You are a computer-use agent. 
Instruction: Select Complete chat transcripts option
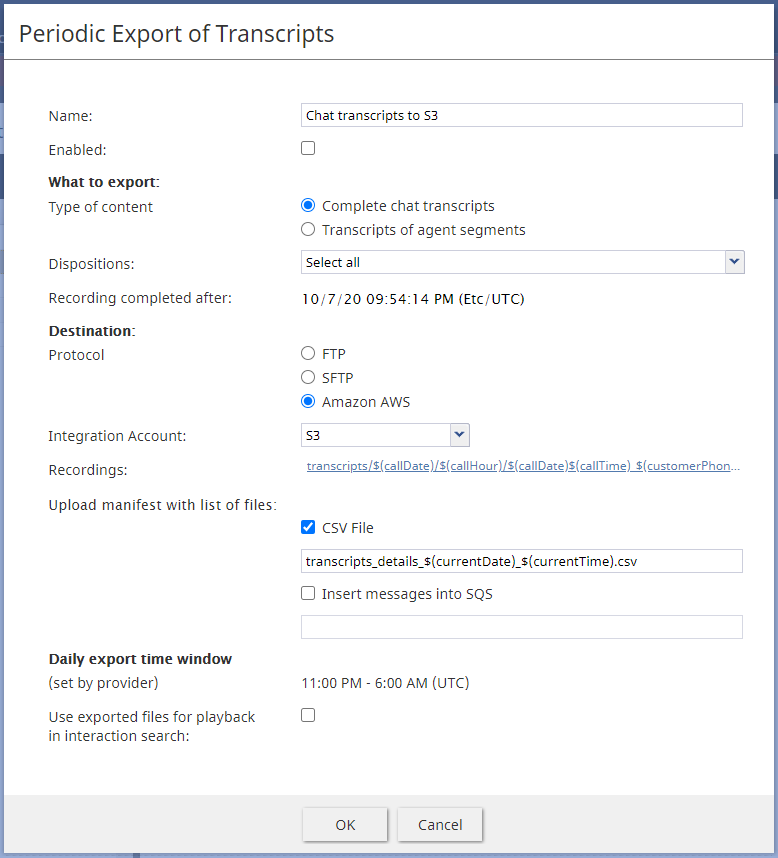[x=308, y=206]
